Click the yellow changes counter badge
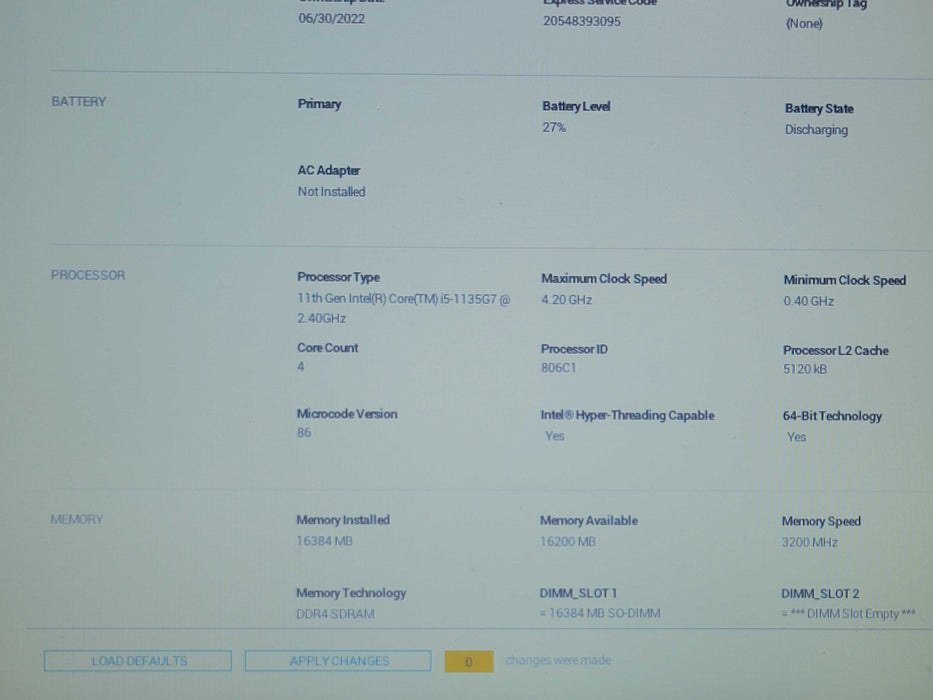The height and width of the screenshot is (700, 933). click(468, 661)
